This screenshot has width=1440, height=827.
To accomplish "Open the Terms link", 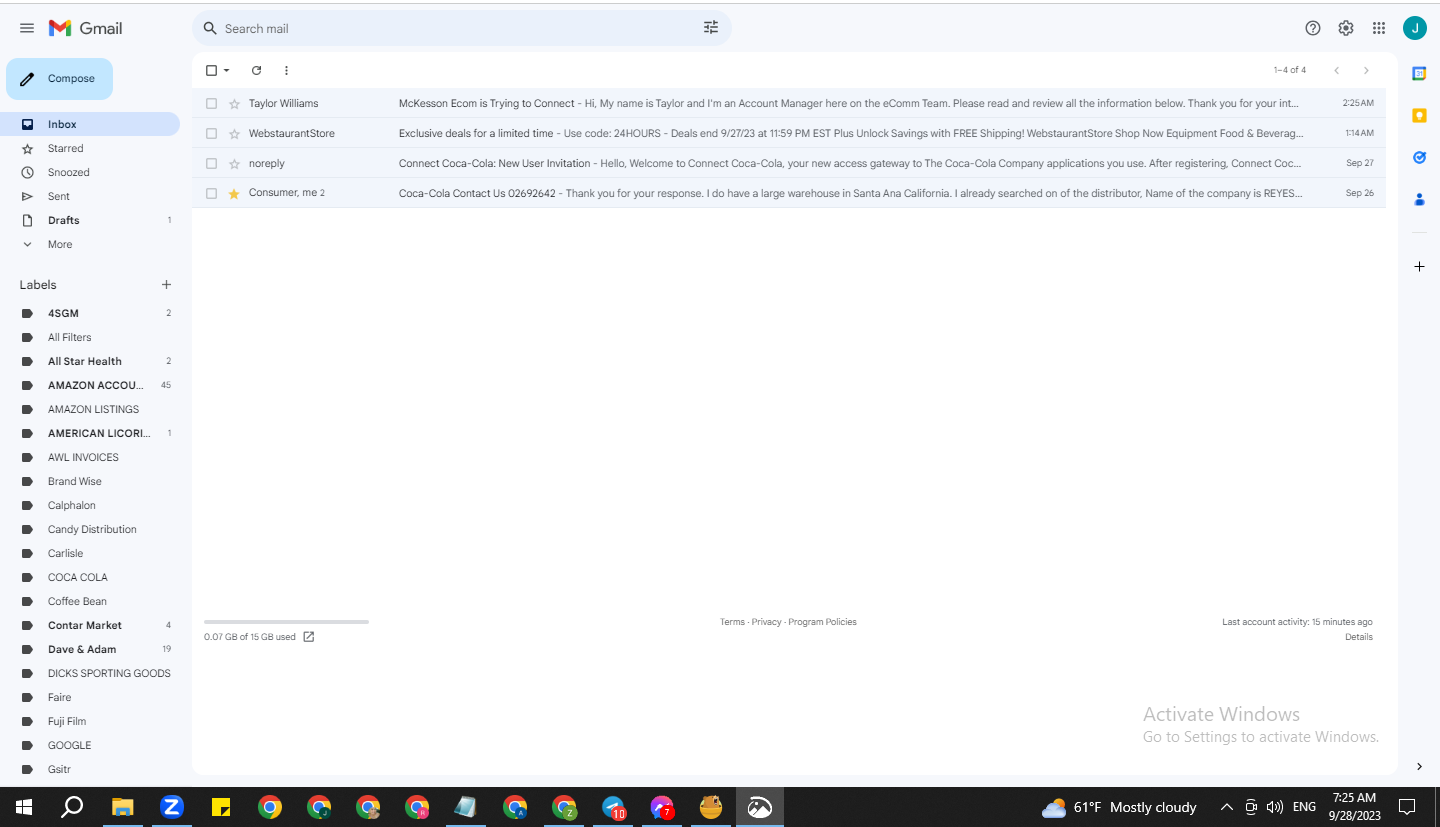I will click(x=732, y=622).
